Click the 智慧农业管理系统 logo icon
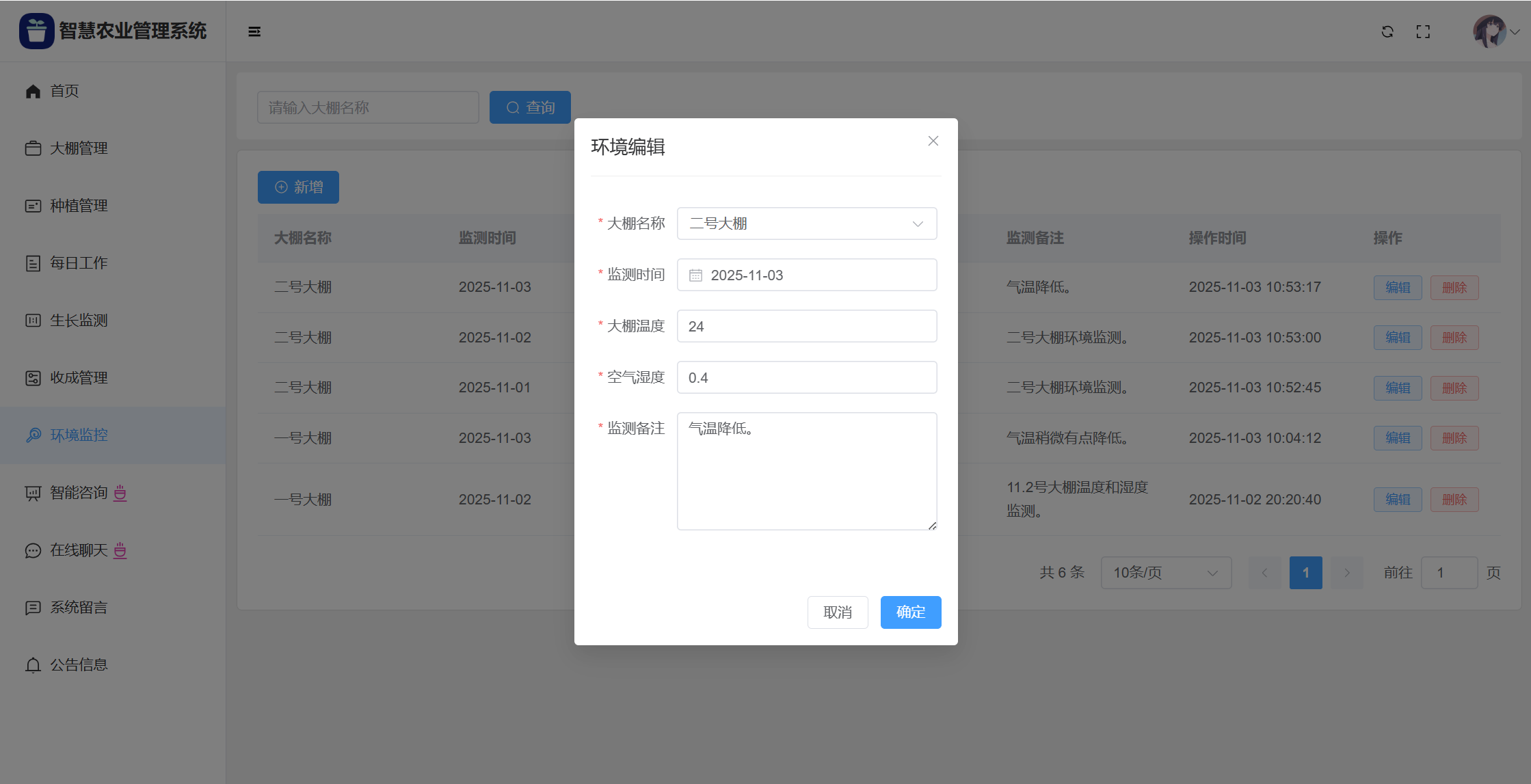The image size is (1531, 784). 36,31
